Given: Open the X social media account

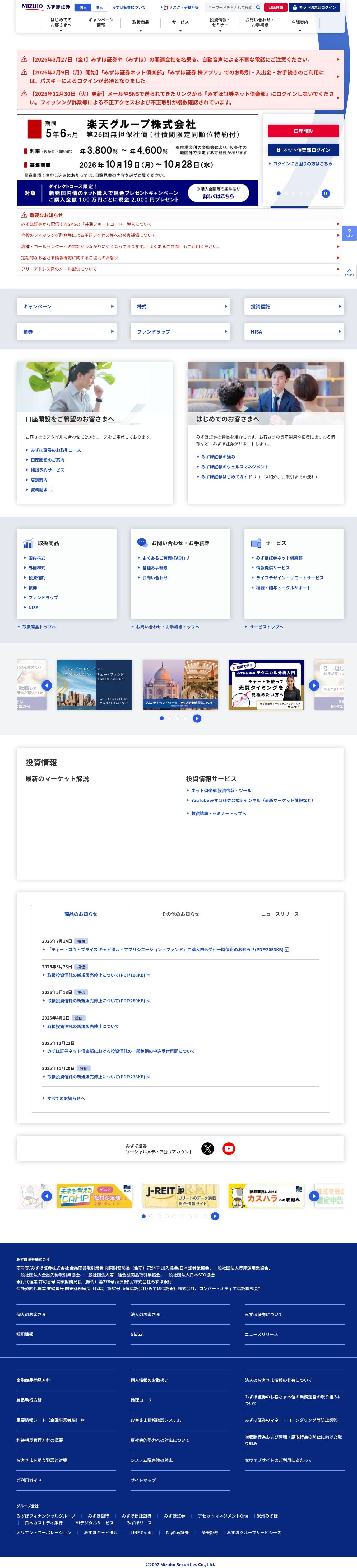Looking at the screenshot, I should (208, 1149).
